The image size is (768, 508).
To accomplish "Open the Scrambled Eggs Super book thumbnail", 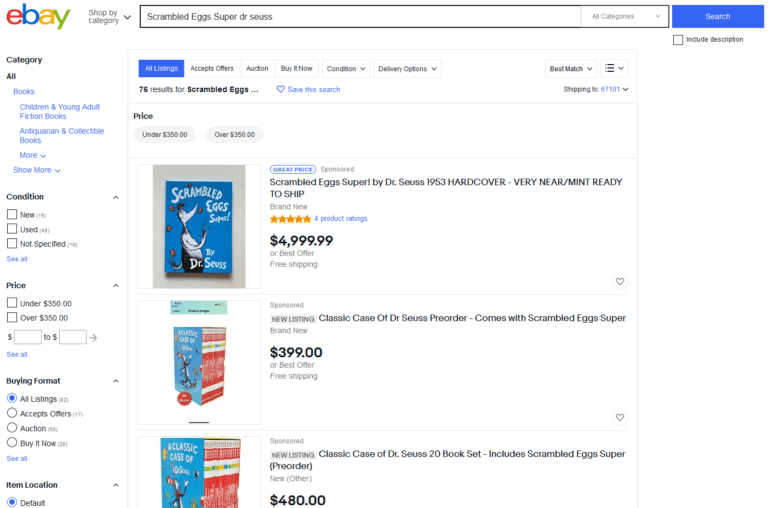I will pos(199,226).
